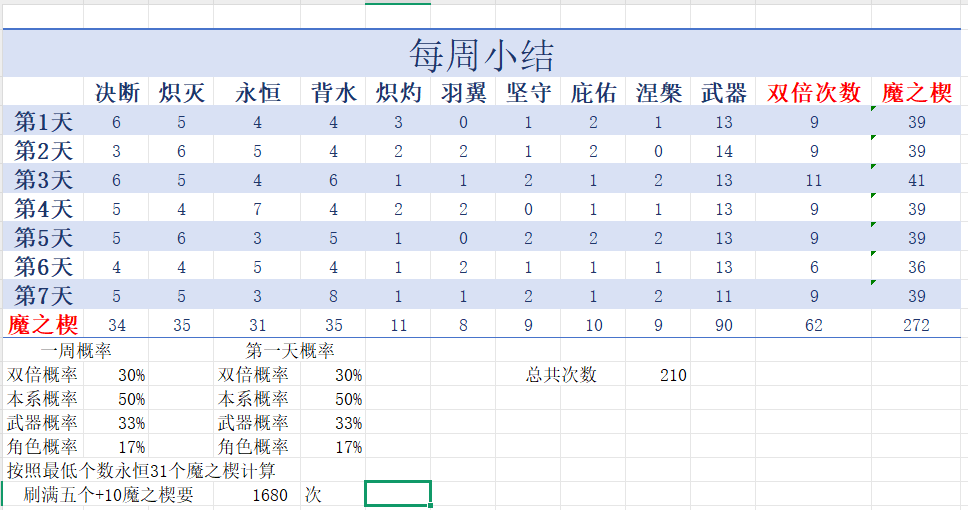Select the 总共次数 value 210
Viewport: 968px width, 510px height.
point(673,375)
